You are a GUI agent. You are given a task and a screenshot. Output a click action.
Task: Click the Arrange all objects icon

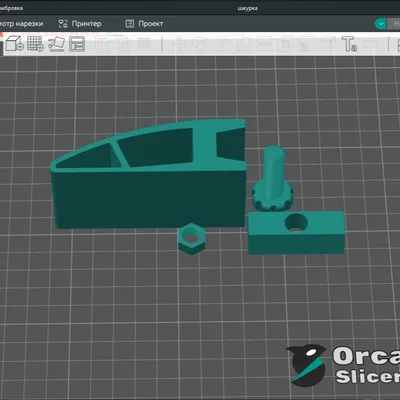click(77, 44)
